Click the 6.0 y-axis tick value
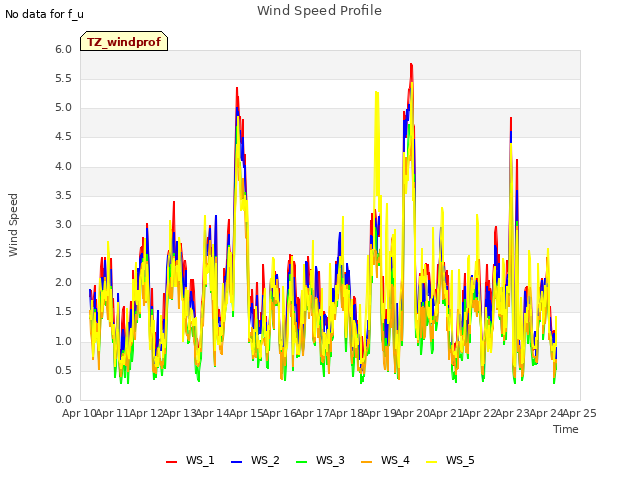 63,49
